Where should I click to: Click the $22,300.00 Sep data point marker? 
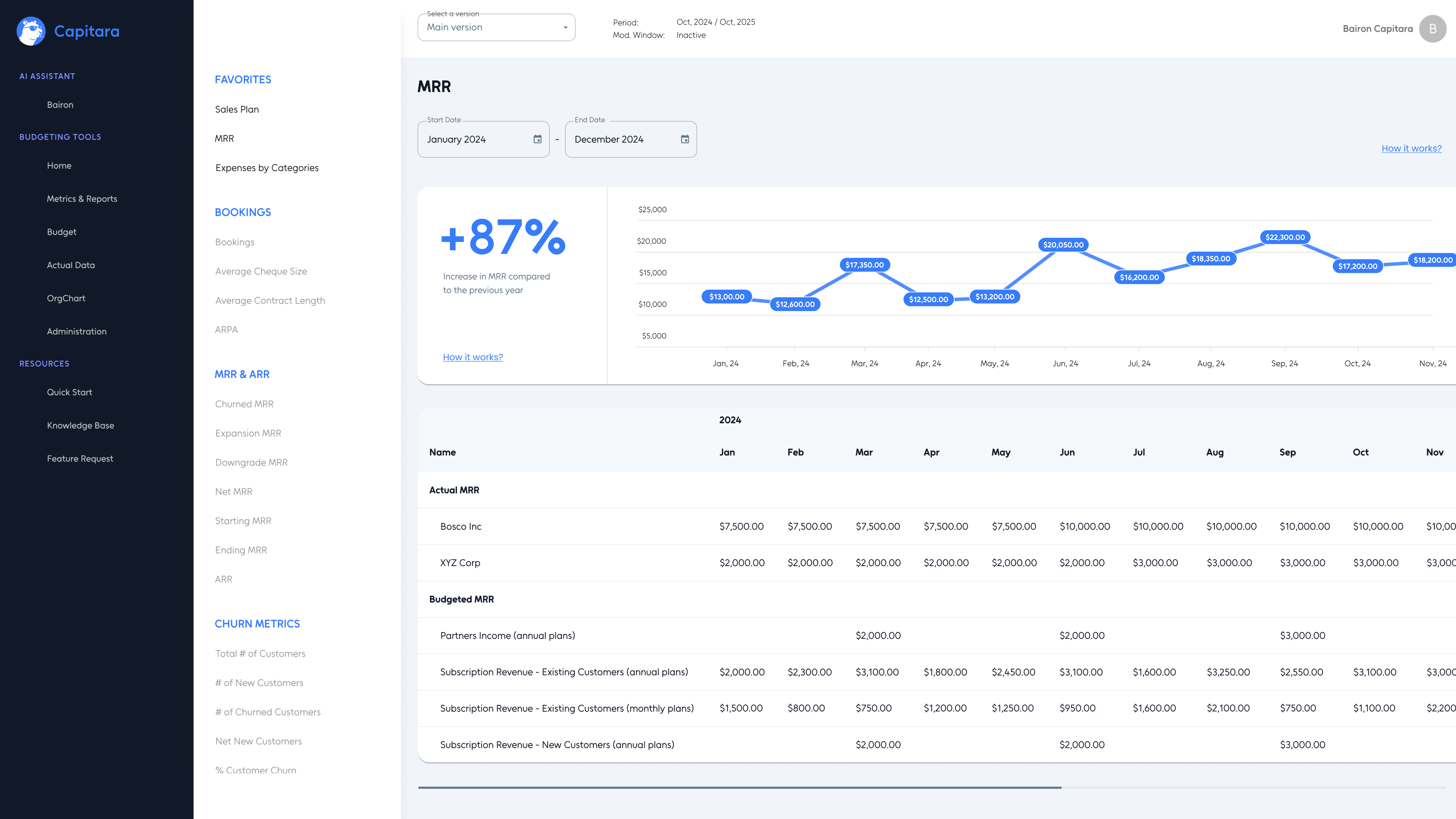(1285, 237)
